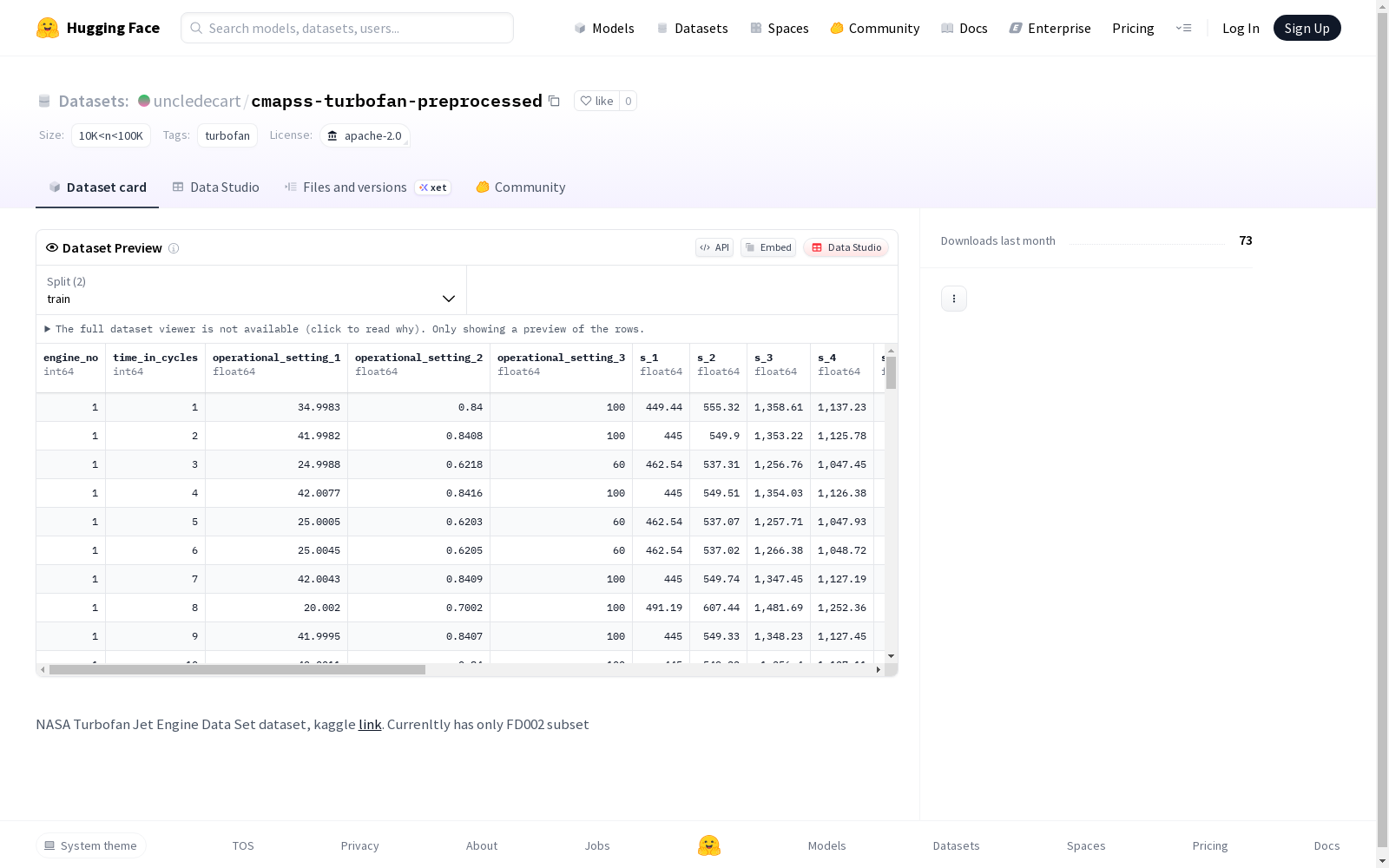Open About footer link
This screenshot has width=1389, height=868.
tap(482, 845)
